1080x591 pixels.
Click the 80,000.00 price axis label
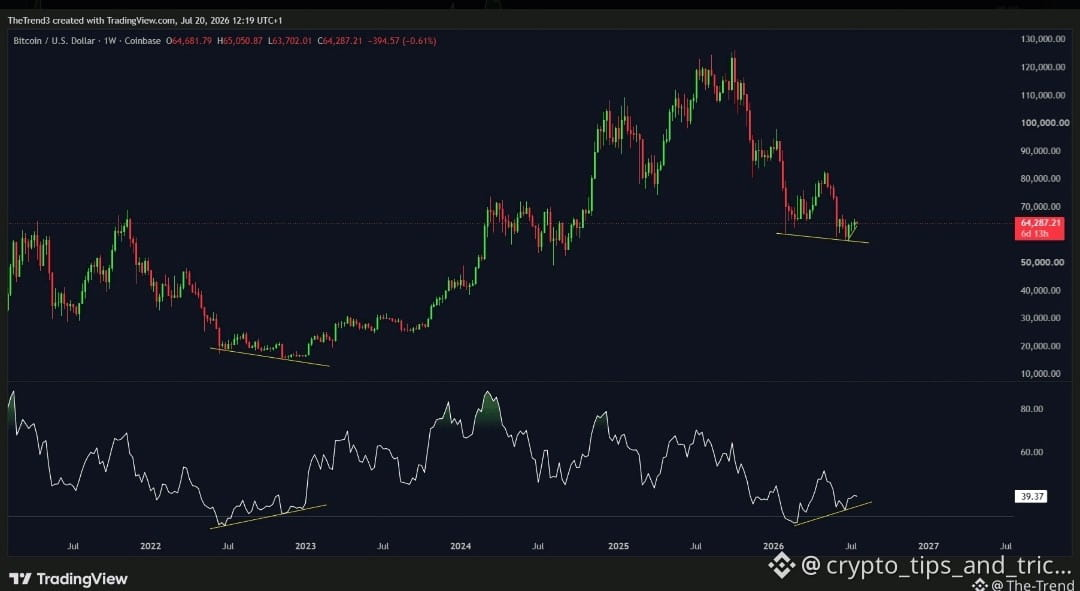click(1042, 178)
